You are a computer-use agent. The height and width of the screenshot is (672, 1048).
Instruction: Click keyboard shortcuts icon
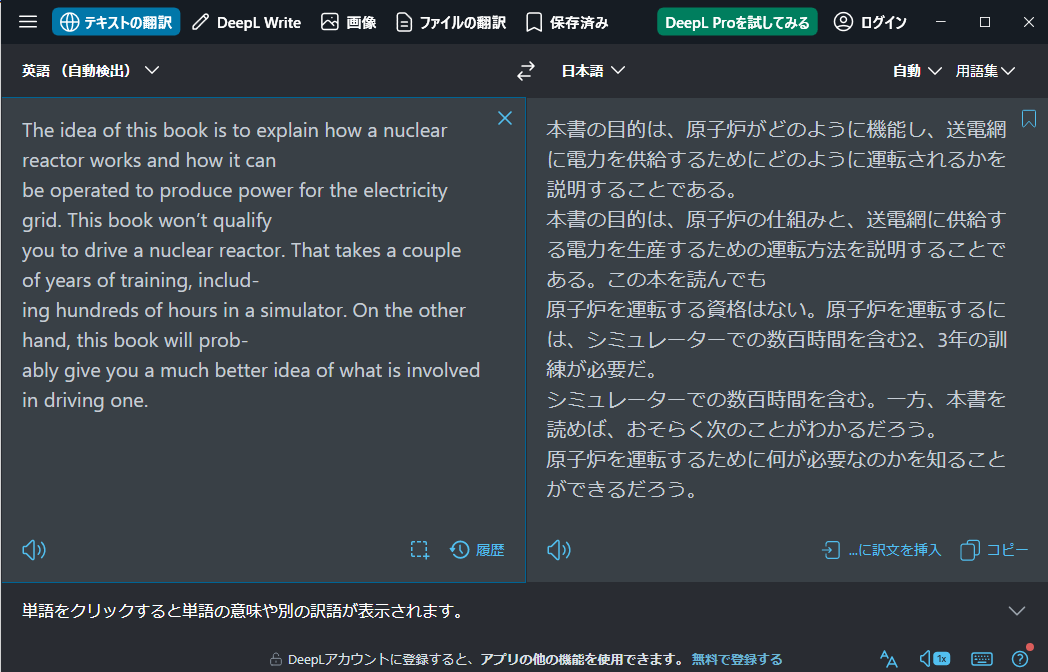(x=981, y=659)
